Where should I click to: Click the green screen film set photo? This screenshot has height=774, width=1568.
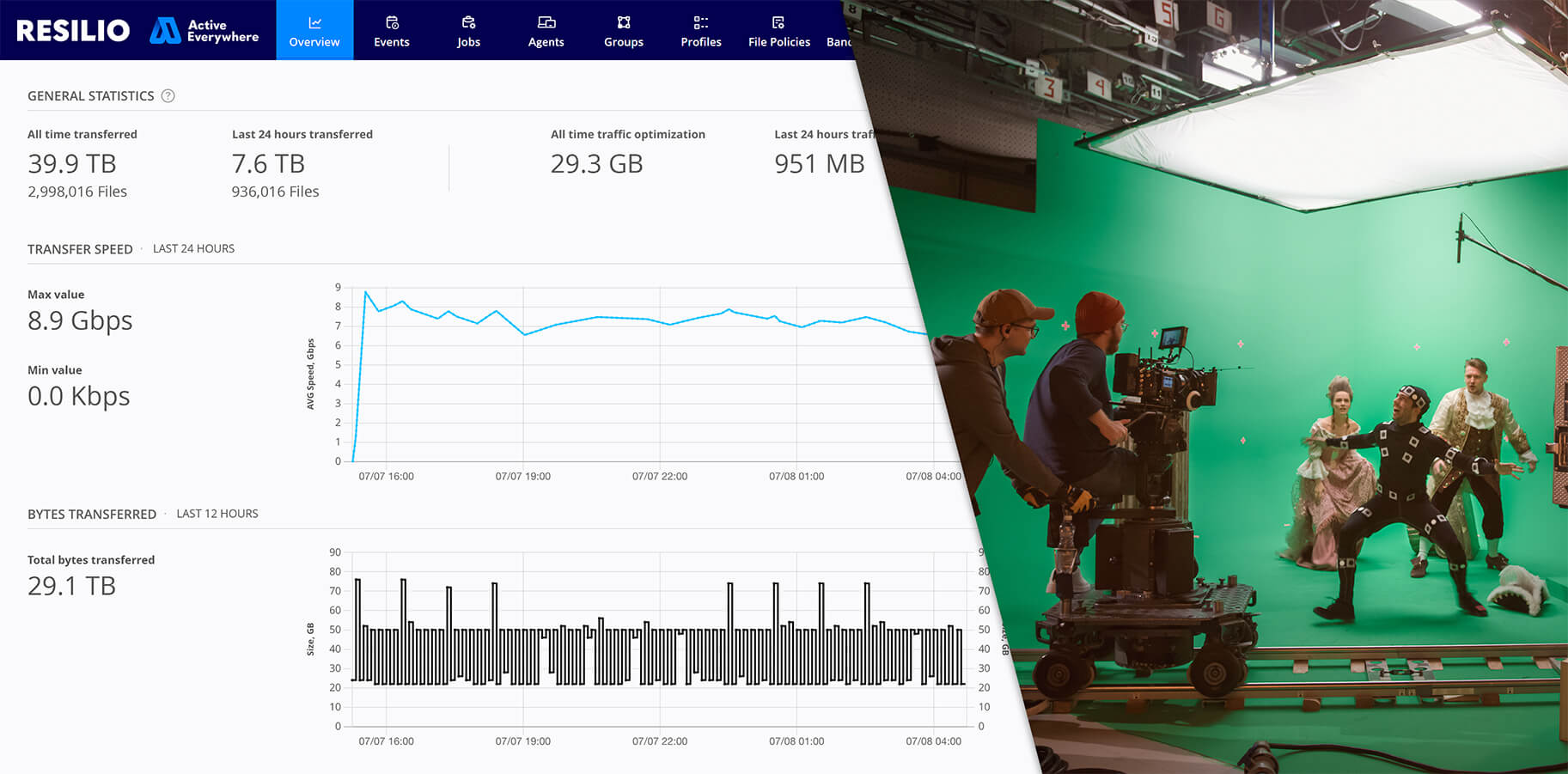[1289, 387]
